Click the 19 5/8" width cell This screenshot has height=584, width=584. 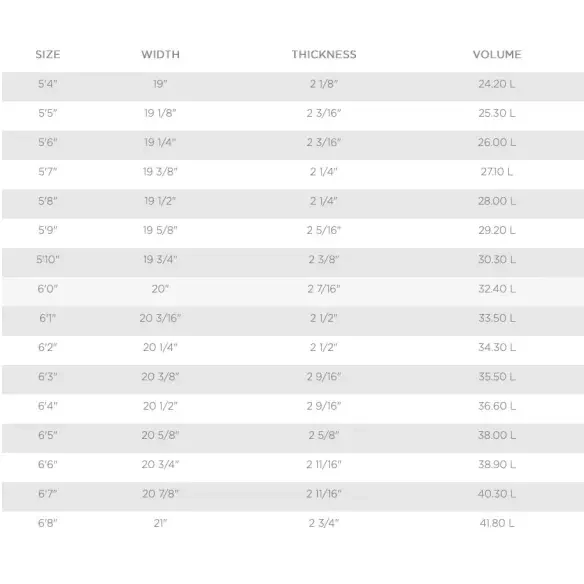(x=160, y=230)
